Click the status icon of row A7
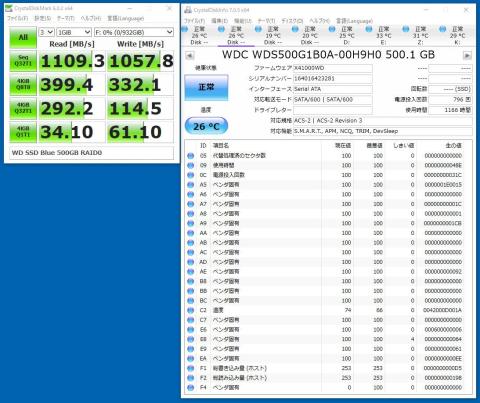 pyautogui.click(x=191, y=204)
